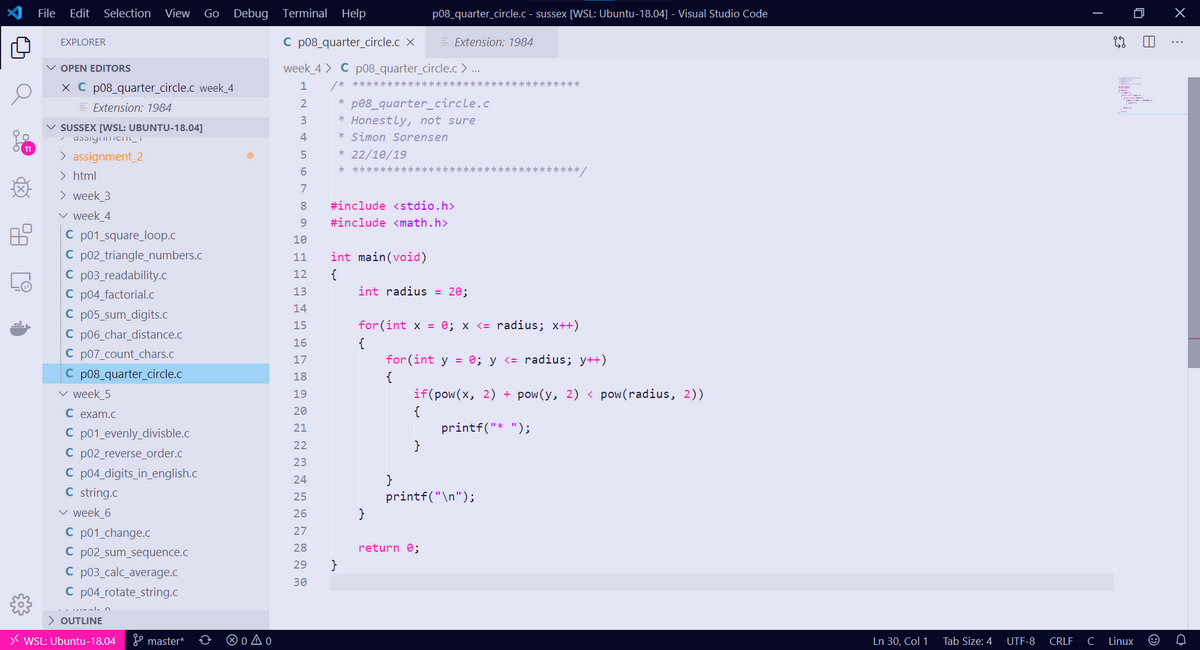Switch to the Extension: 1984 tab
Viewport: 1200px width, 650px height.
tap(492, 42)
